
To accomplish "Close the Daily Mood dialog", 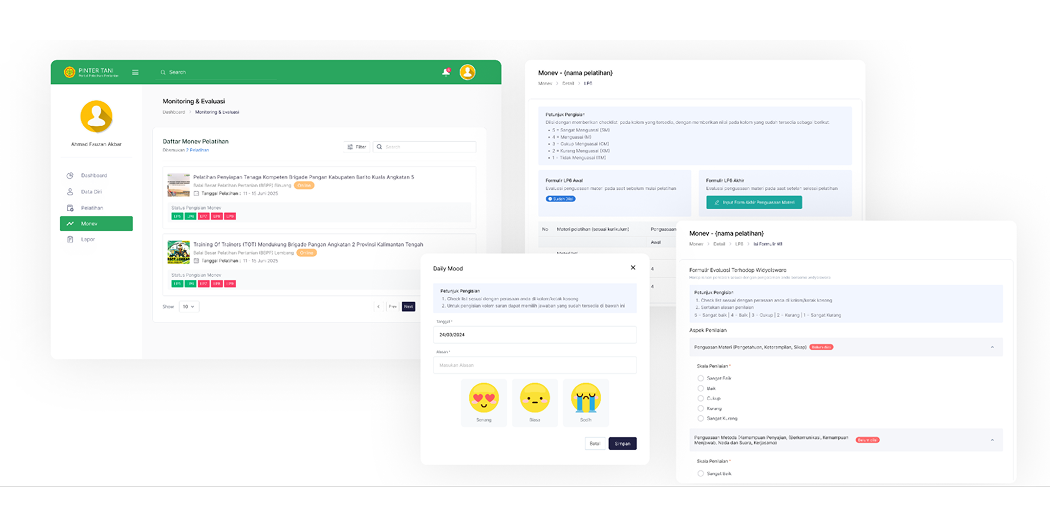I will pyautogui.click(x=633, y=268).
